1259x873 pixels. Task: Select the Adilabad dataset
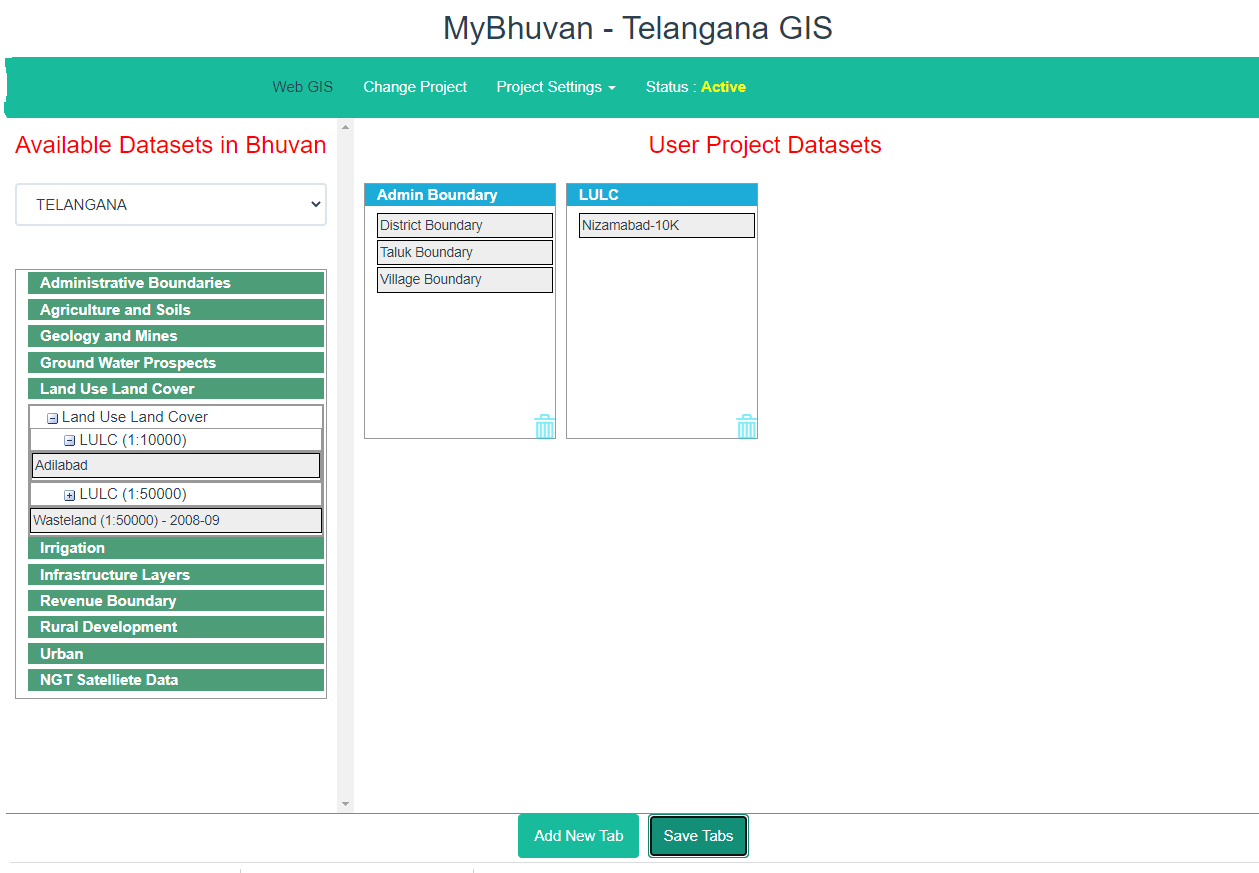(x=176, y=465)
